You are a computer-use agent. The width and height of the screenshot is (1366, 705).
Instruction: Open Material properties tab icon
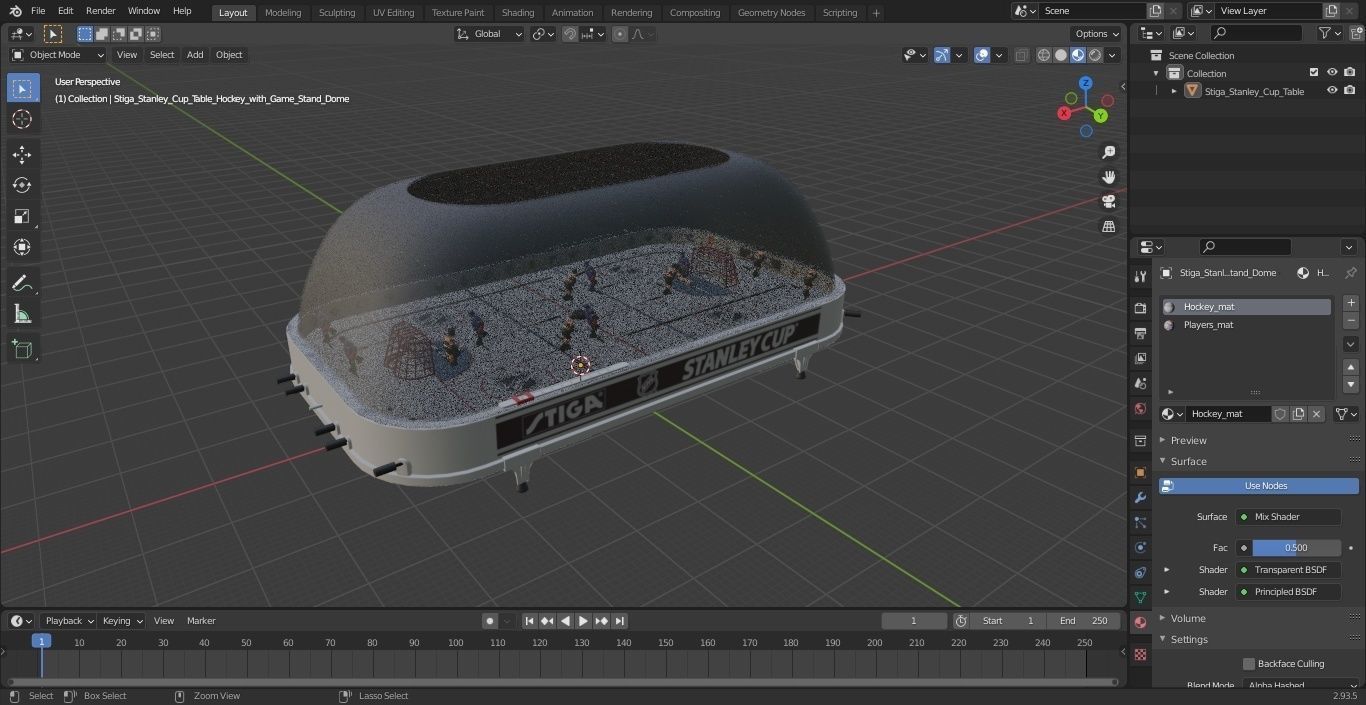pyautogui.click(x=1140, y=622)
